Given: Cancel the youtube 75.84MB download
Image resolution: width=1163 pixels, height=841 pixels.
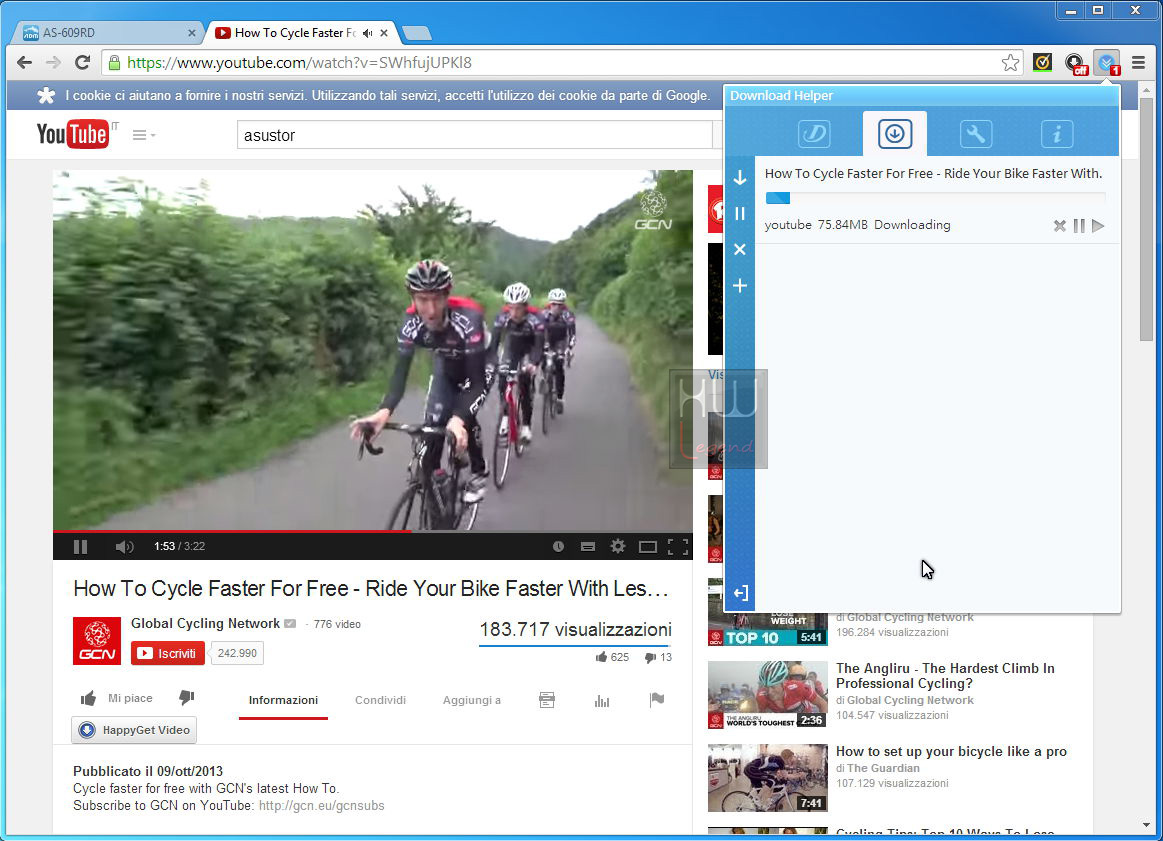Looking at the screenshot, I should point(1060,225).
